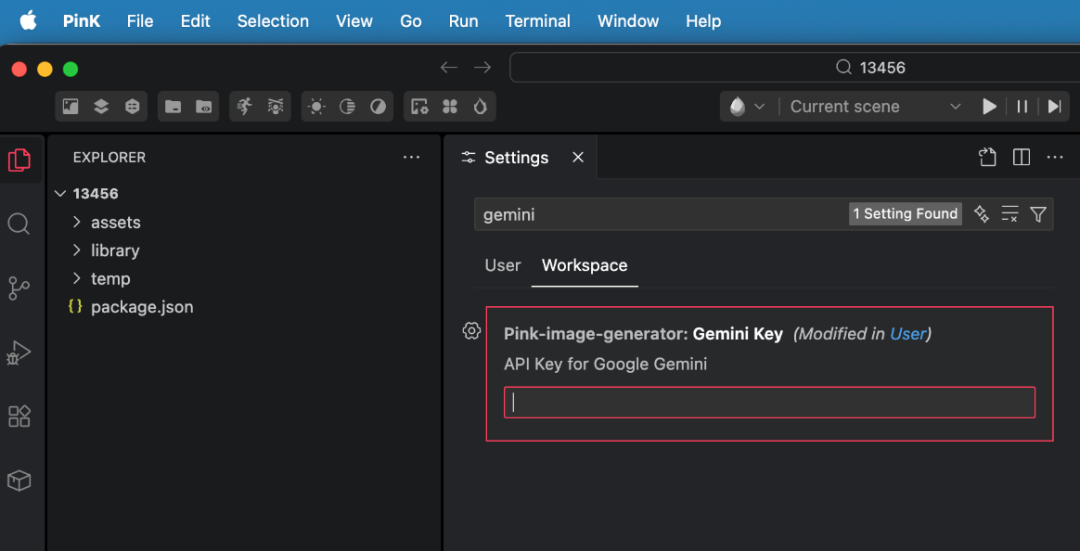Clear the settings search input

pyautogui.click(x=1010, y=214)
